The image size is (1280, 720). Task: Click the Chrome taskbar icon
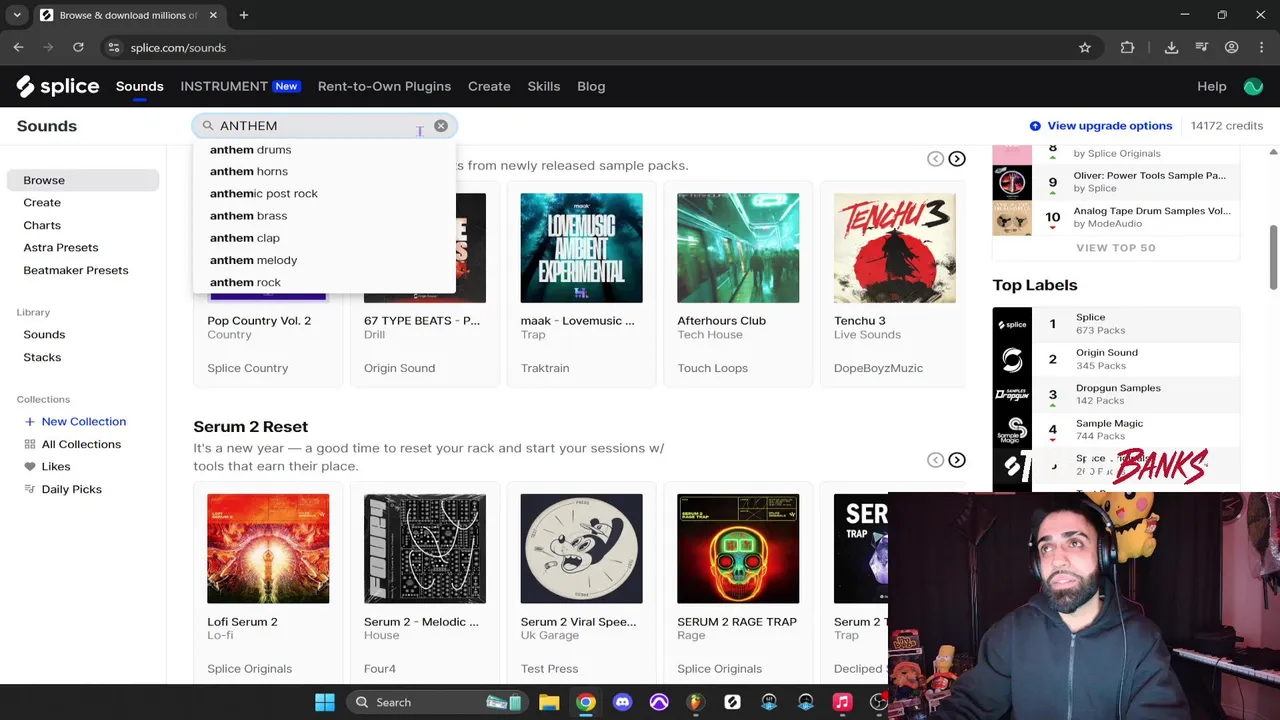586,702
